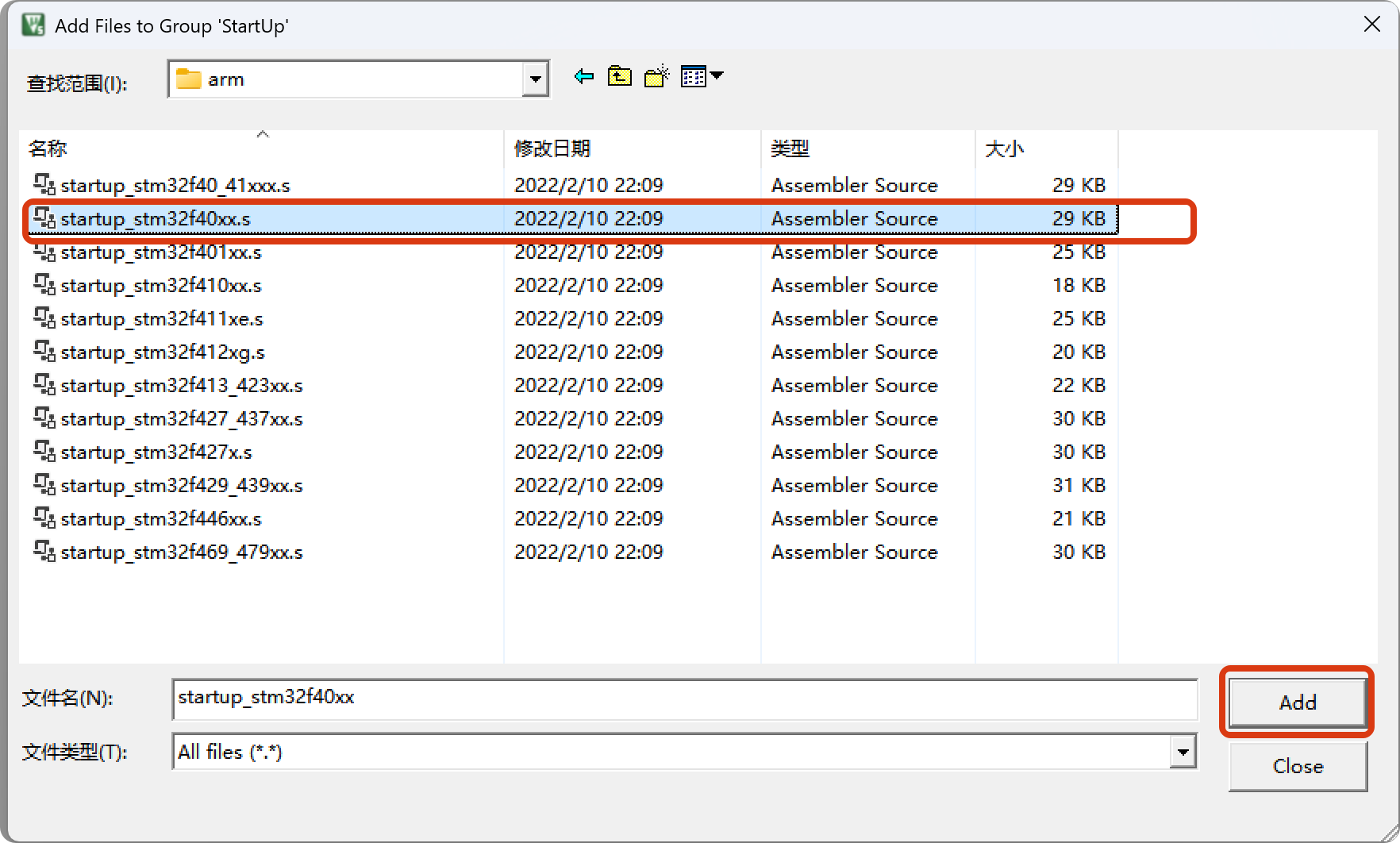This screenshot has height=843, width=1400.
Task: Sort files by the 修改日期 column header
Action: click(x=633, y=148)
